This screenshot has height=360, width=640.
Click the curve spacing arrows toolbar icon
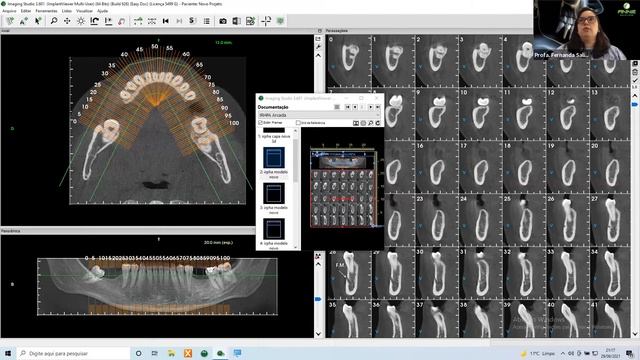138,21
